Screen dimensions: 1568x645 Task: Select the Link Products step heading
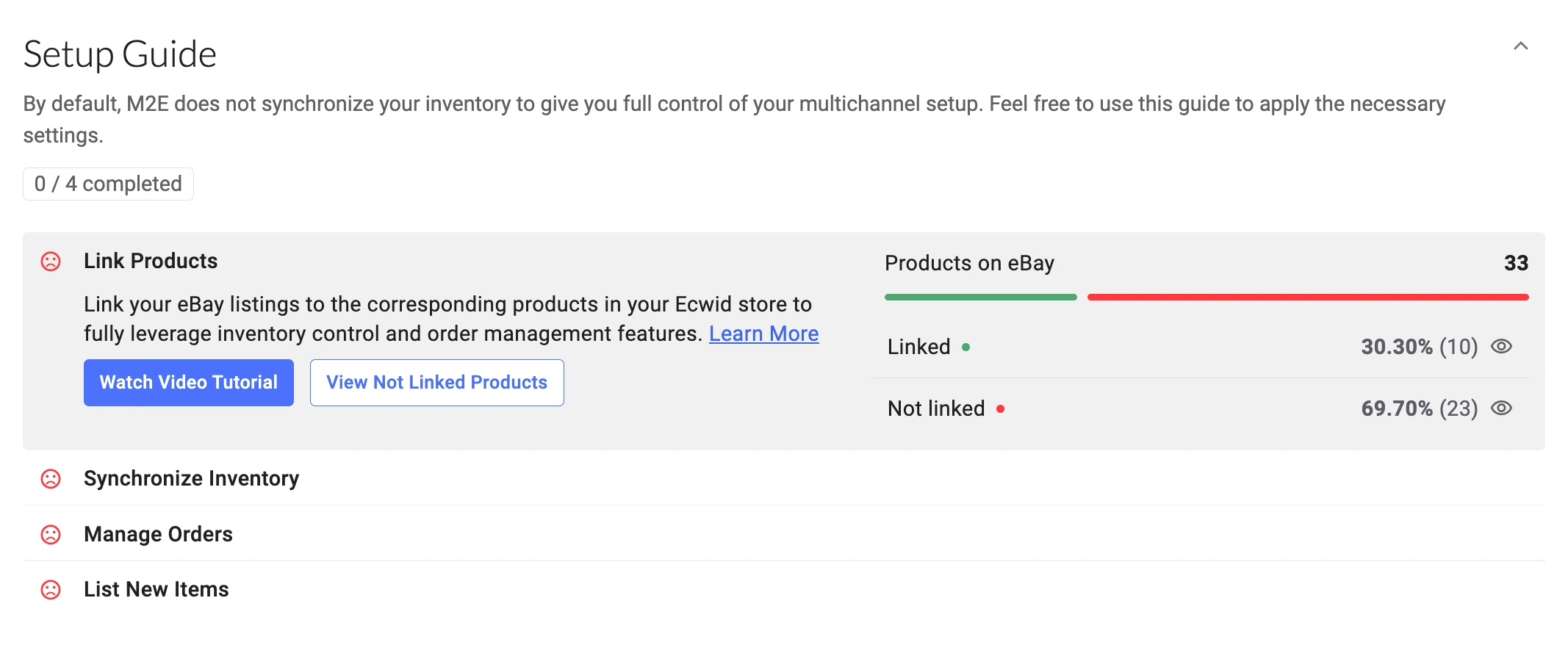[x=151, y=261]
